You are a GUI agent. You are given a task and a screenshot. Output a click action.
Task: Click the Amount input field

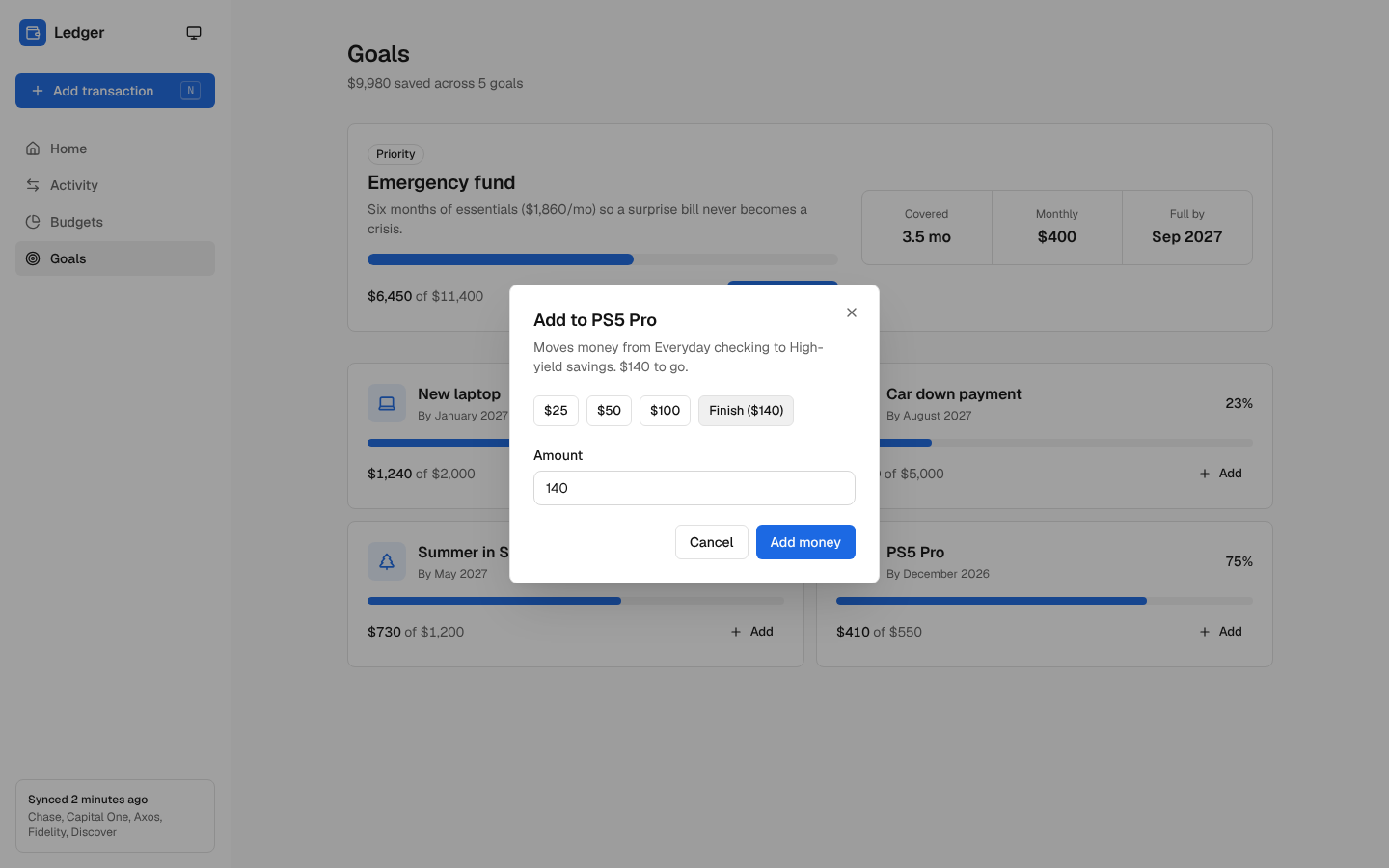click(x=694, y=488)
